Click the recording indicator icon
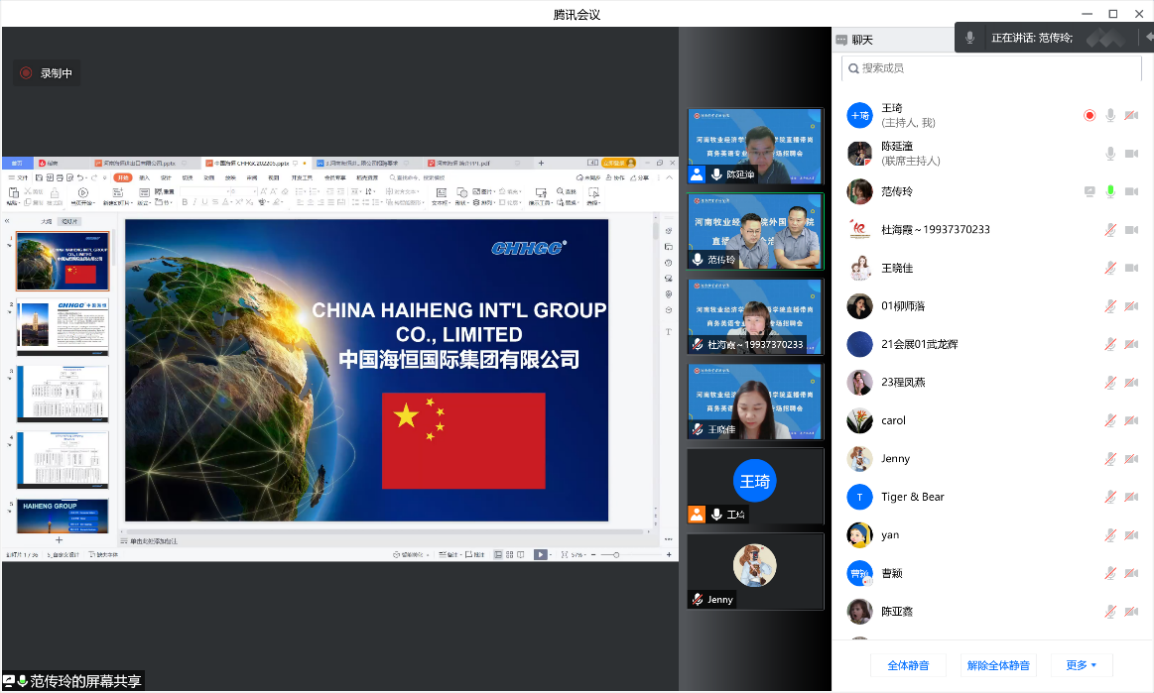This screenshot has width=1154, height=693. 26,73
